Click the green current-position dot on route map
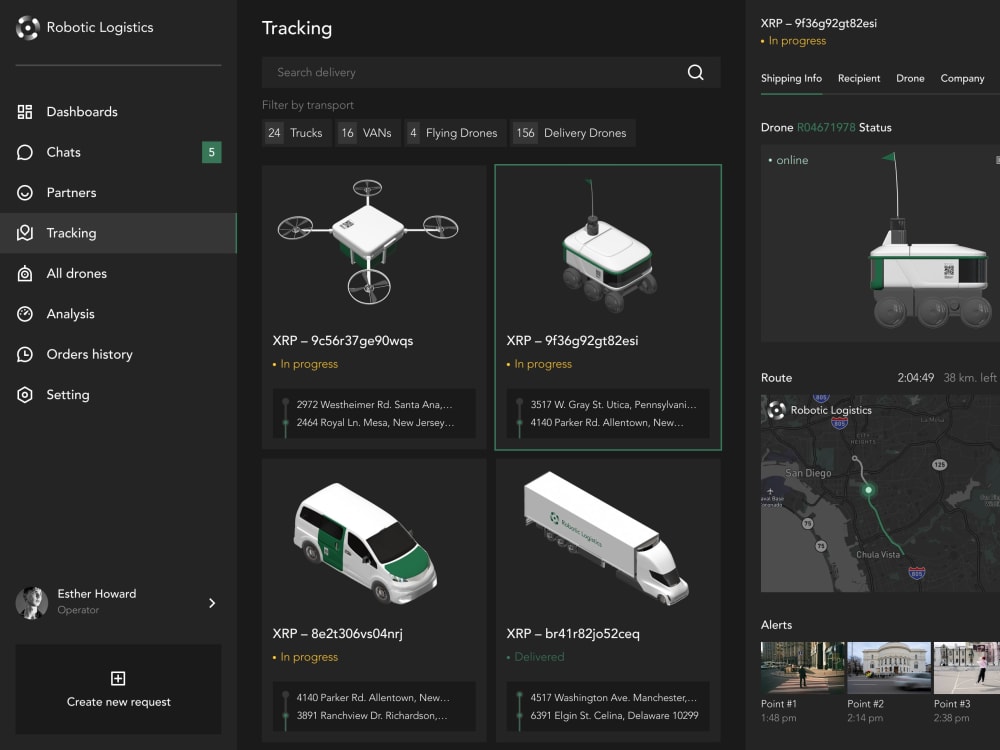Screen dimensions: 1000x750 pyautogui.click(x=868, y=490)
